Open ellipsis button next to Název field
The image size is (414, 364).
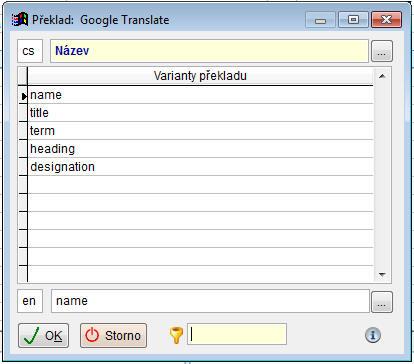(x=382, y=51)
